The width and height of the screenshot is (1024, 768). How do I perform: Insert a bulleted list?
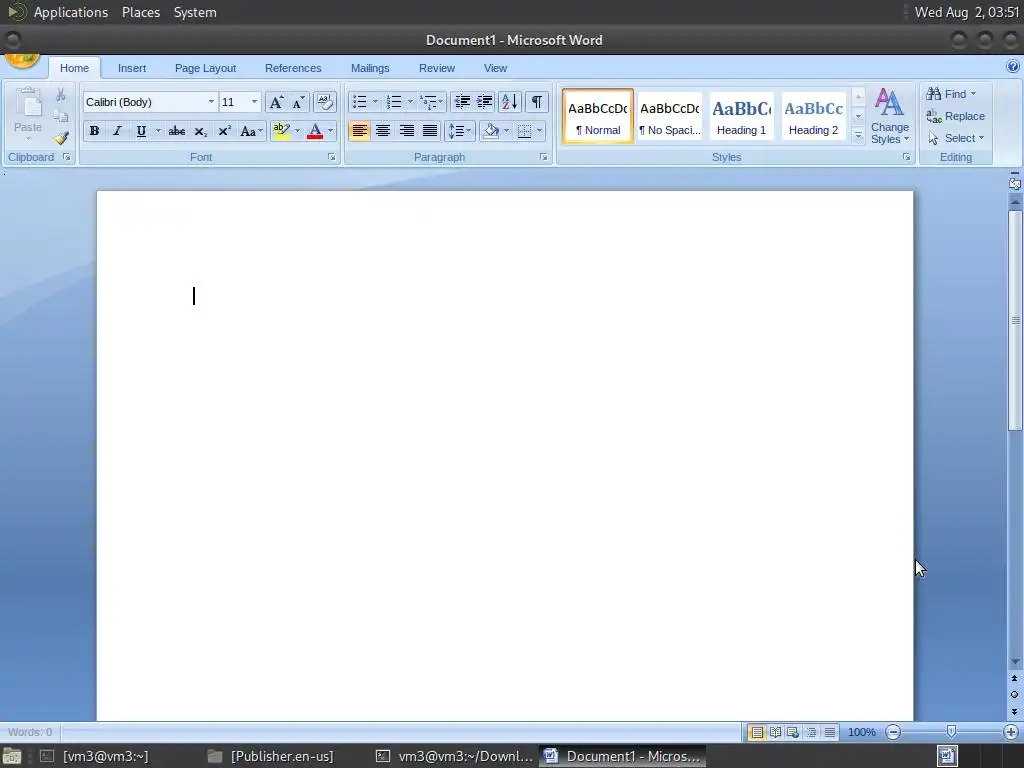click(359, 102)
